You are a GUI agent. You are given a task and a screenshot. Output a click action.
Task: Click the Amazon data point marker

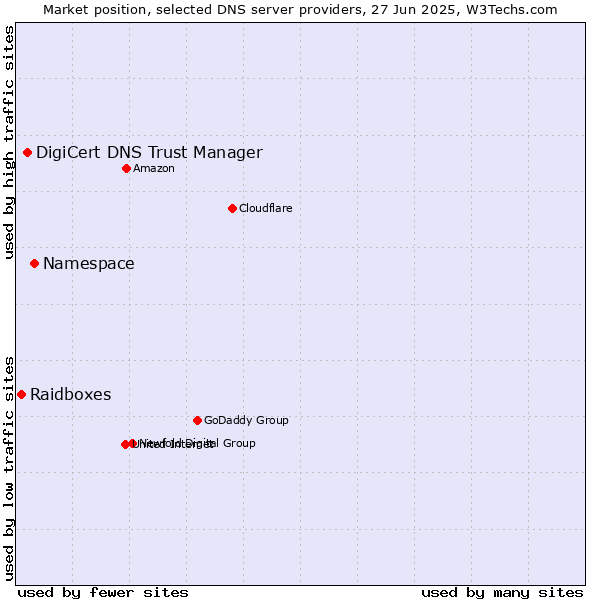[x=127, y=169]
